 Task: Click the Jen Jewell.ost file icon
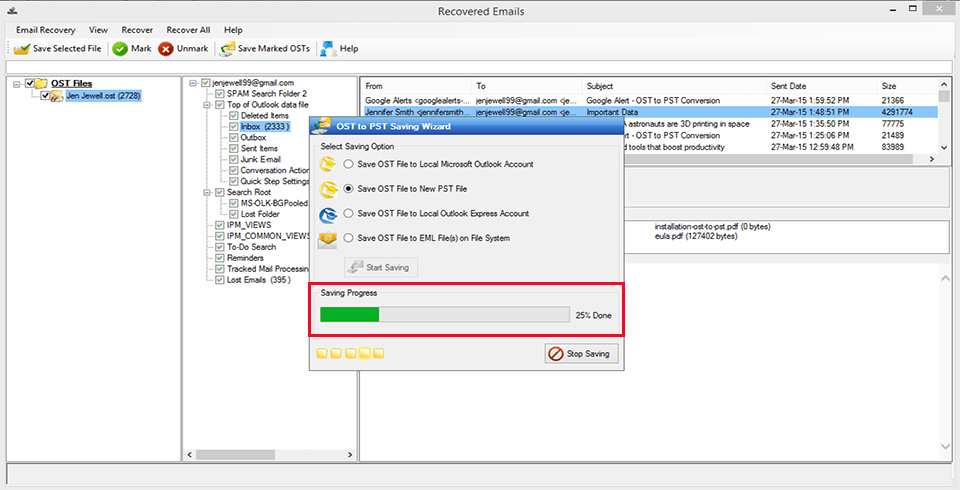click(57, 96)
